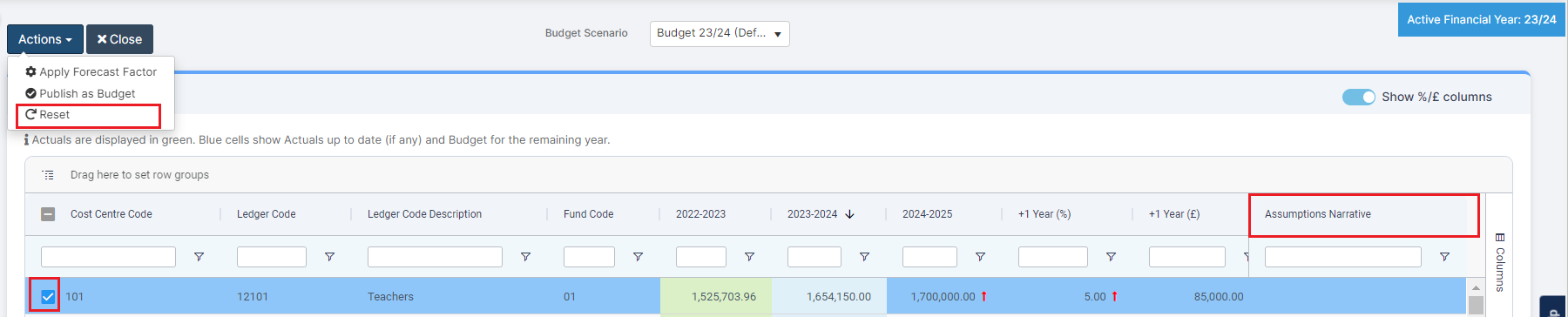
Task: Click filter icon for 2023-2024 column
Action: click(x=864, y=257)
